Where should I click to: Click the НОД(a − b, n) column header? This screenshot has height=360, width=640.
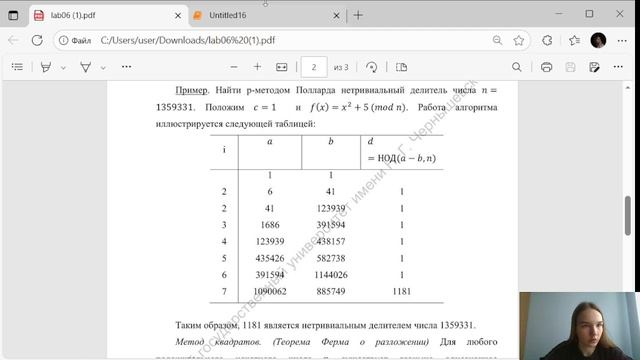(x=402, y=158)
